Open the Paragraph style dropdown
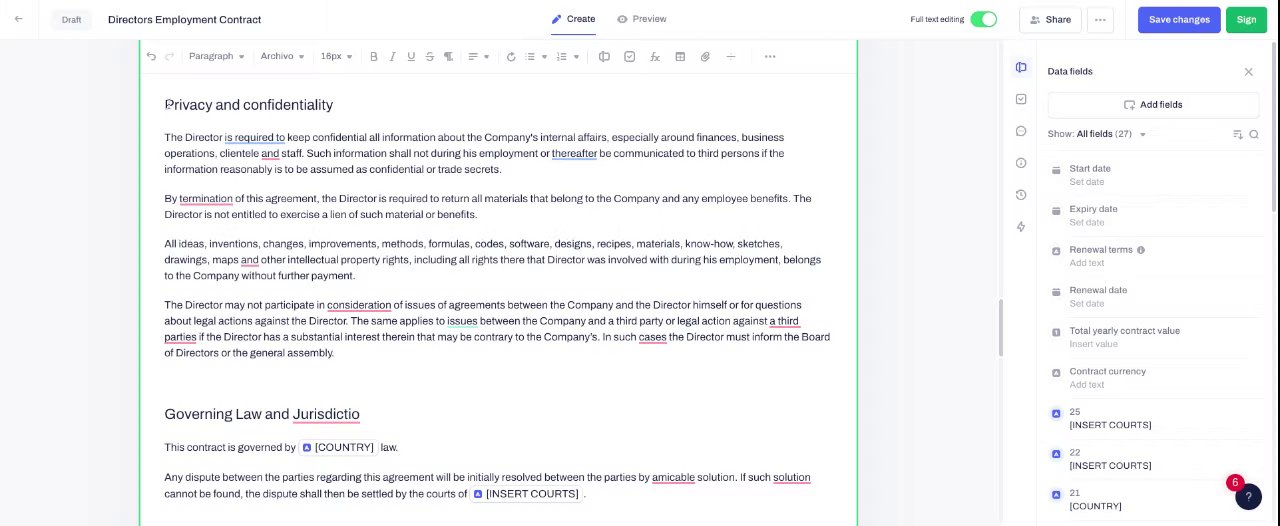This screenshot has width=1280, height=526. pos(216,57)
